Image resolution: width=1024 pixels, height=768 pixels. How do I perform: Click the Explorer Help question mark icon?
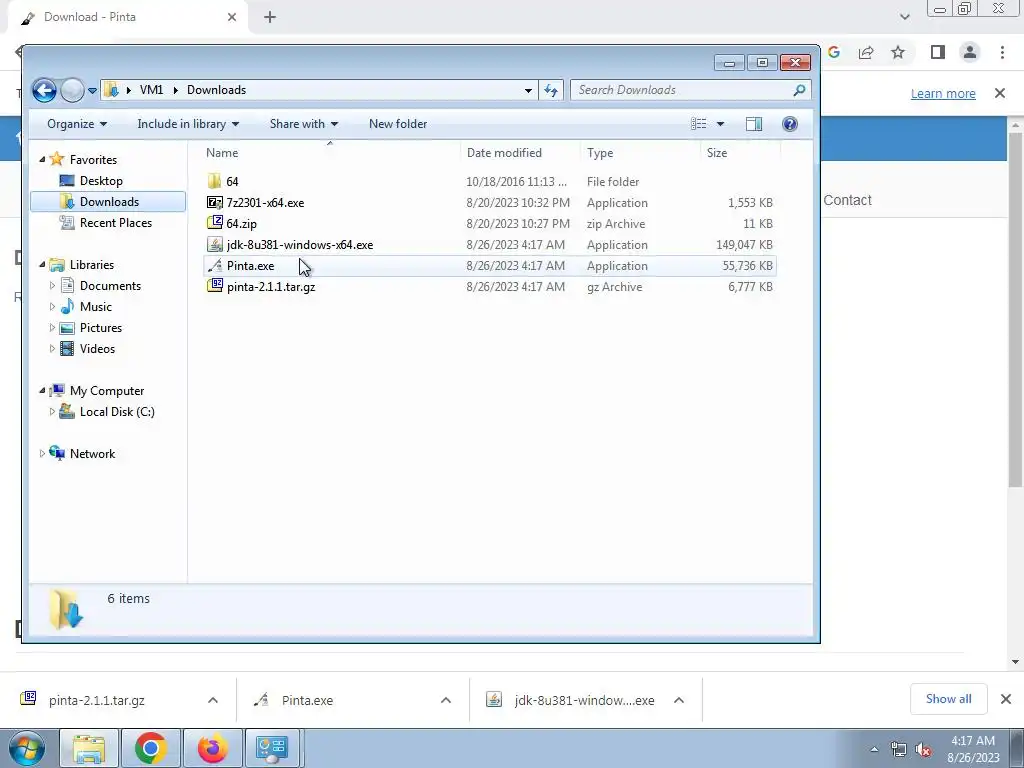pos(790,123)
